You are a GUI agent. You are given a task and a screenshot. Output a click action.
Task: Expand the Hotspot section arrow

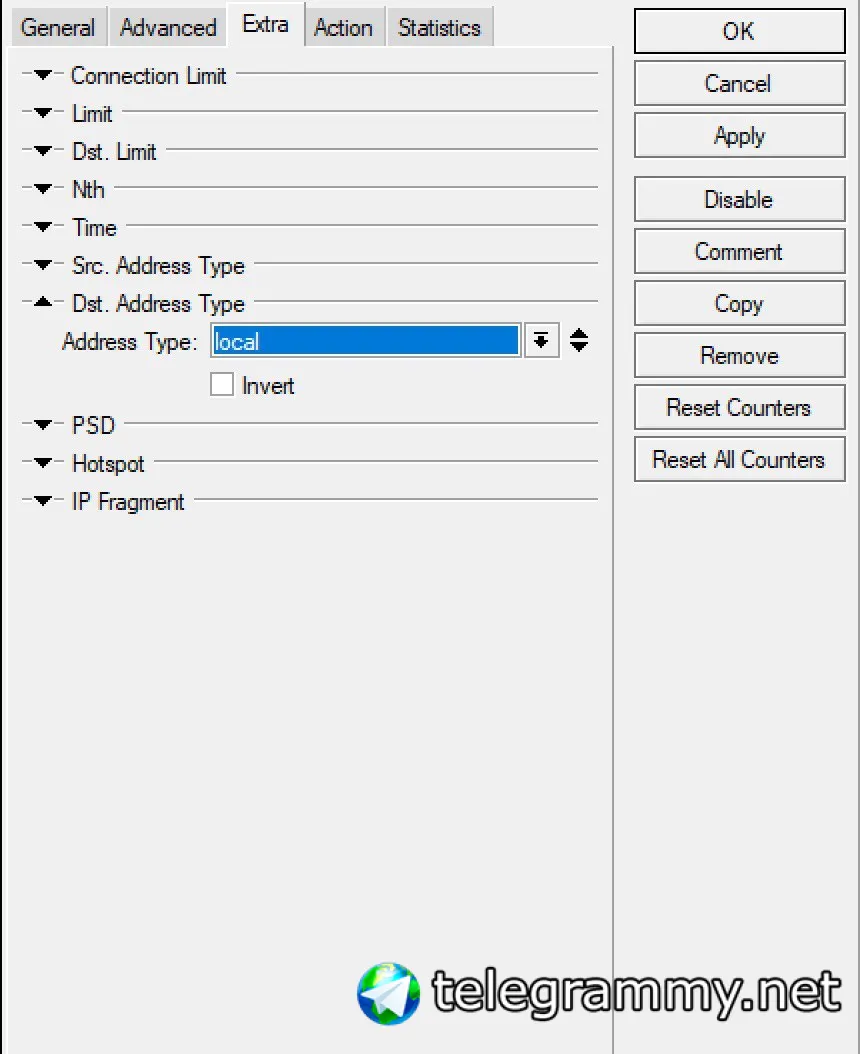[x=43, y=463]
